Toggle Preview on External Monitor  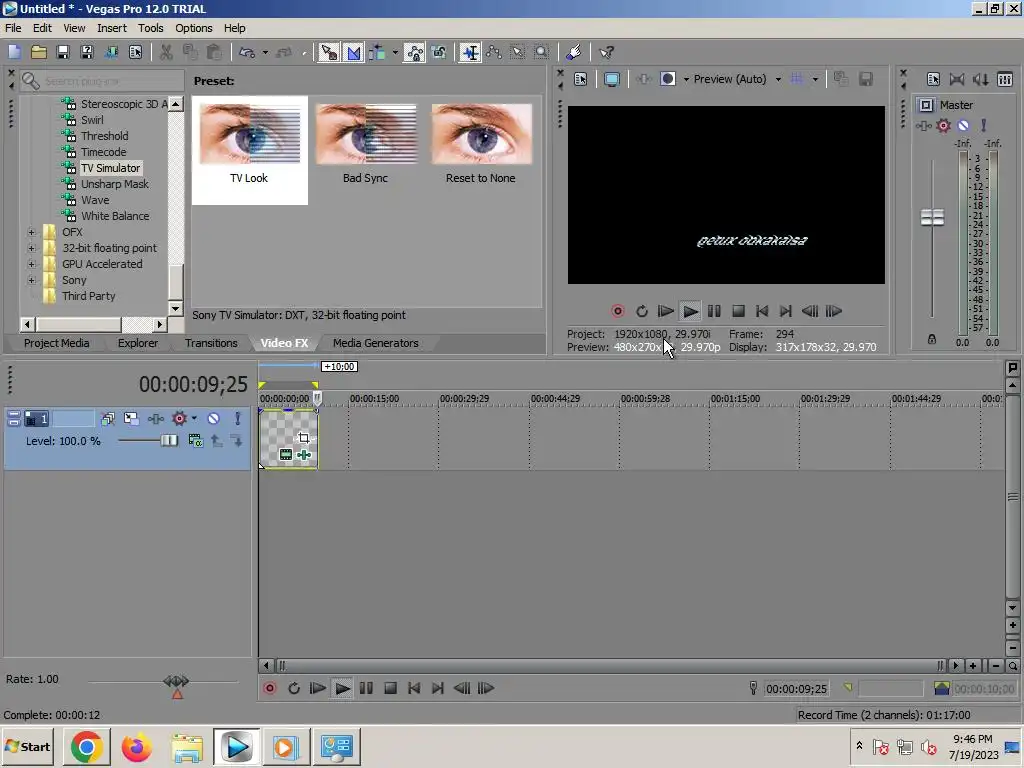coord(611,79)
